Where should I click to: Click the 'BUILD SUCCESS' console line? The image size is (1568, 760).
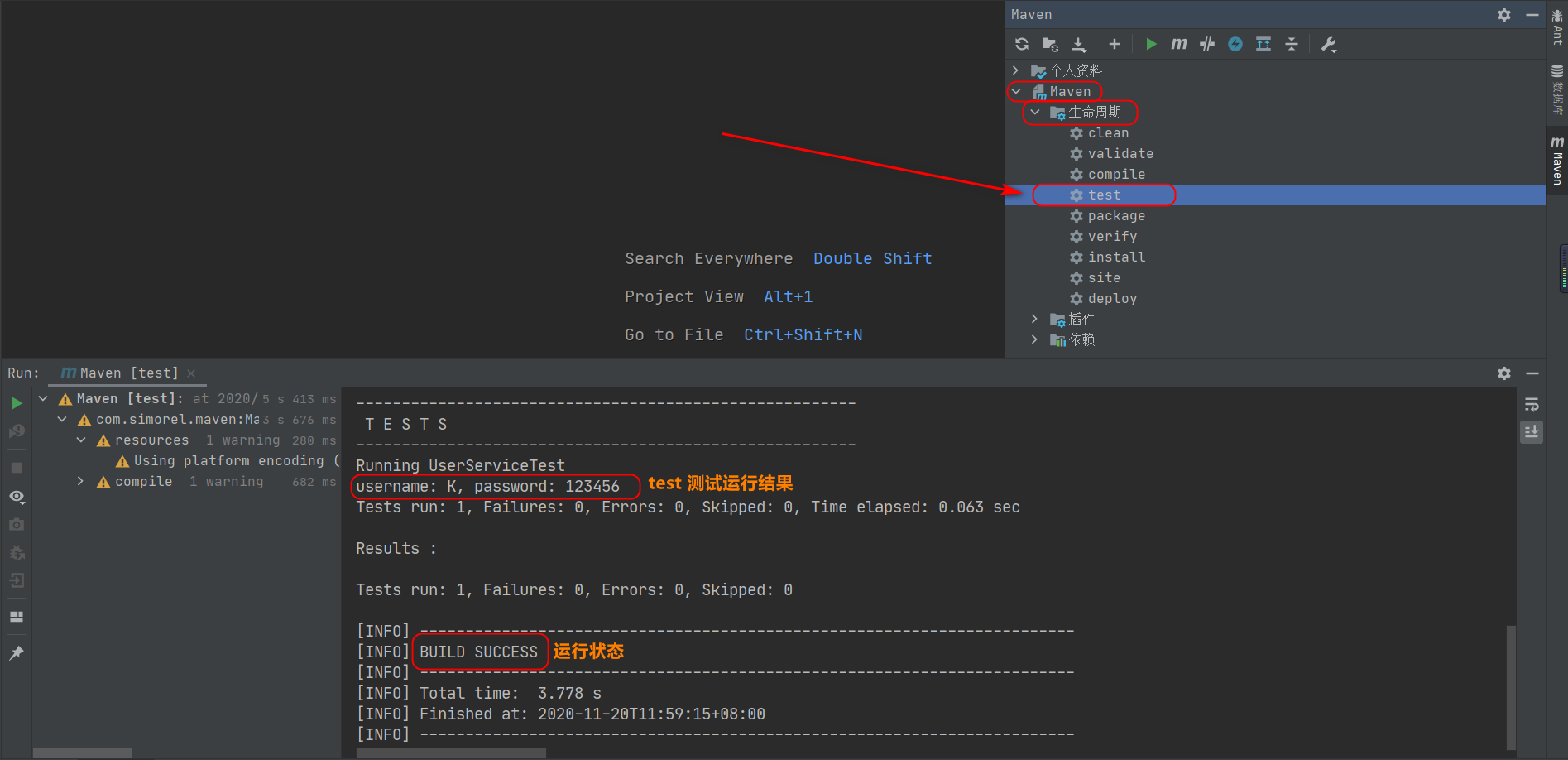coord(478,652)
